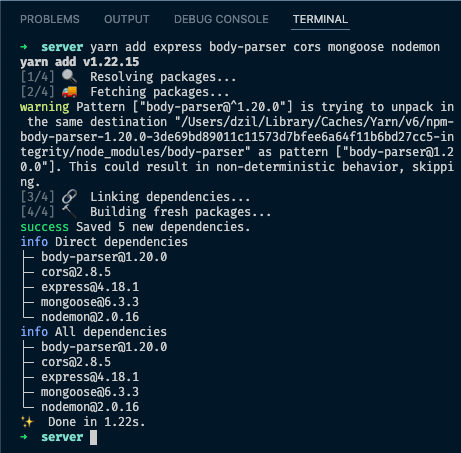Click the green arrow prompt on the last line

24,437
